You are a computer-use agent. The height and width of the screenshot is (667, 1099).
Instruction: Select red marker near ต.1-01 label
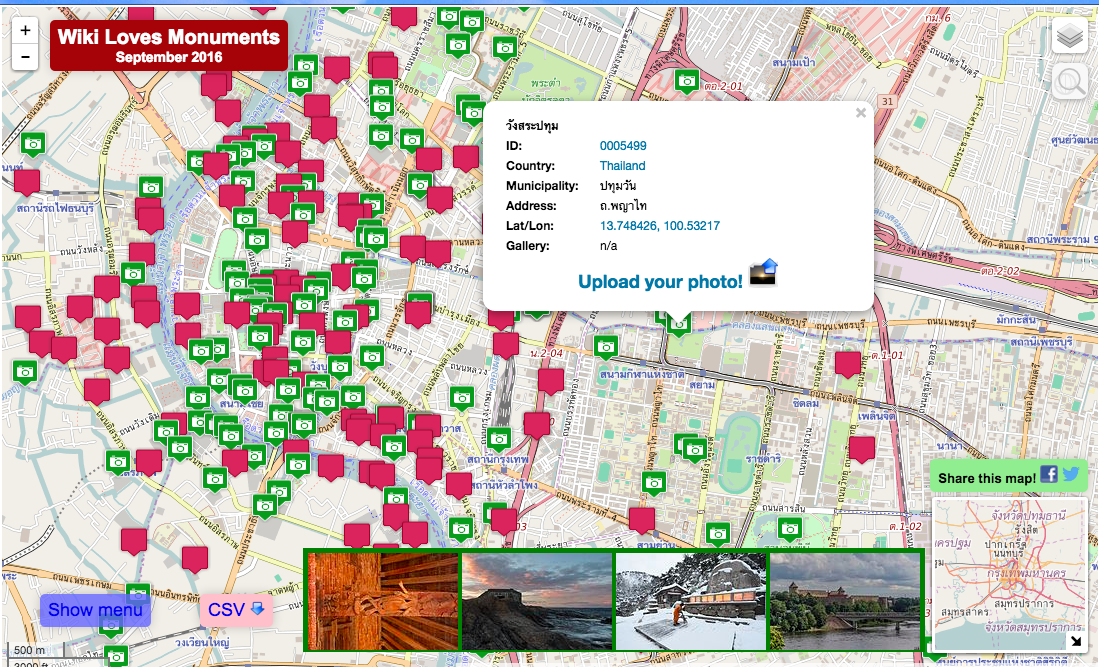point(848,364)
